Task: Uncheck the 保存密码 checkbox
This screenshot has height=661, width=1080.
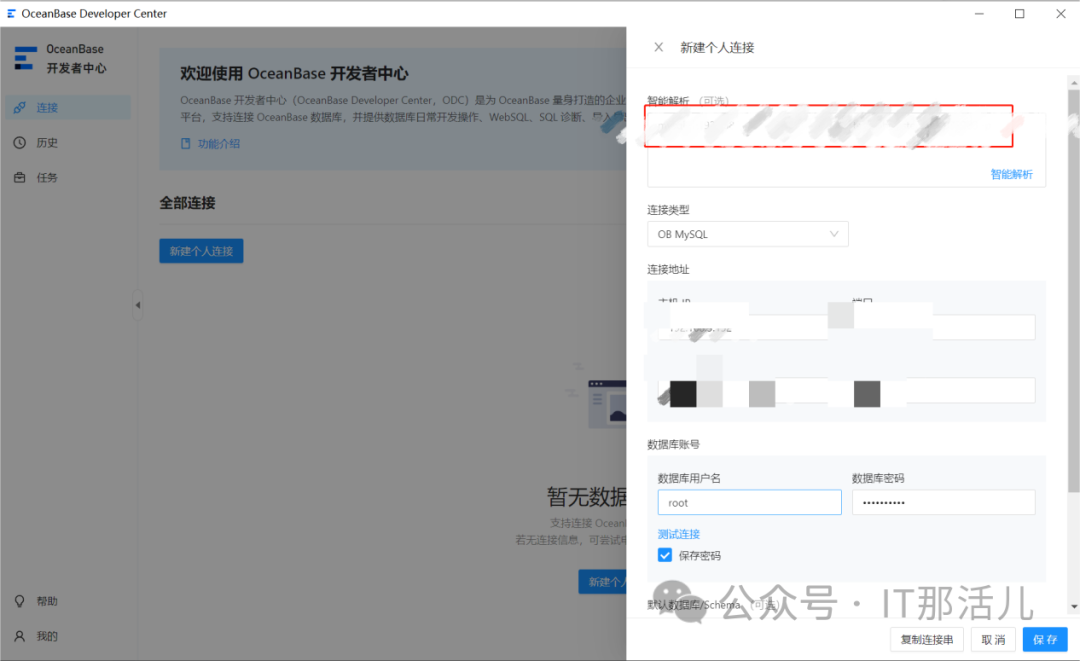Action: (665, 555)
